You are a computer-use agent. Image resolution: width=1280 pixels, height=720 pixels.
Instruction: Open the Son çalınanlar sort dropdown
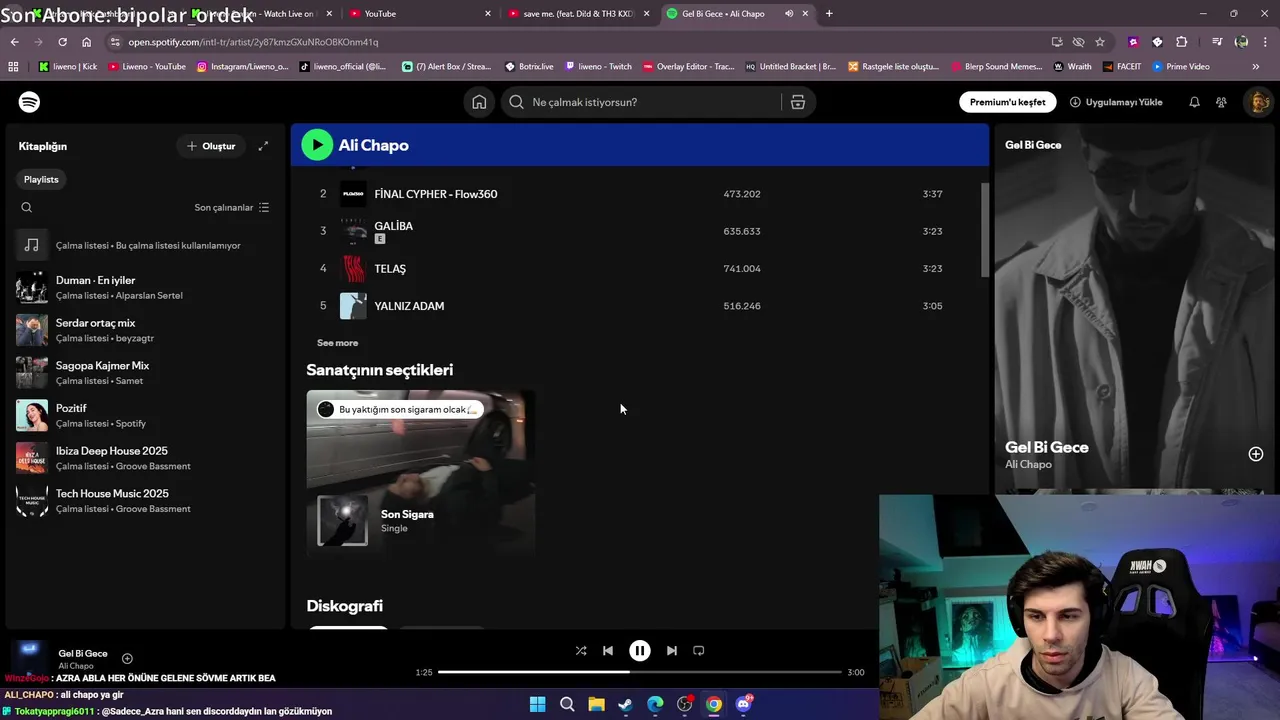click(x=232, y=207)
